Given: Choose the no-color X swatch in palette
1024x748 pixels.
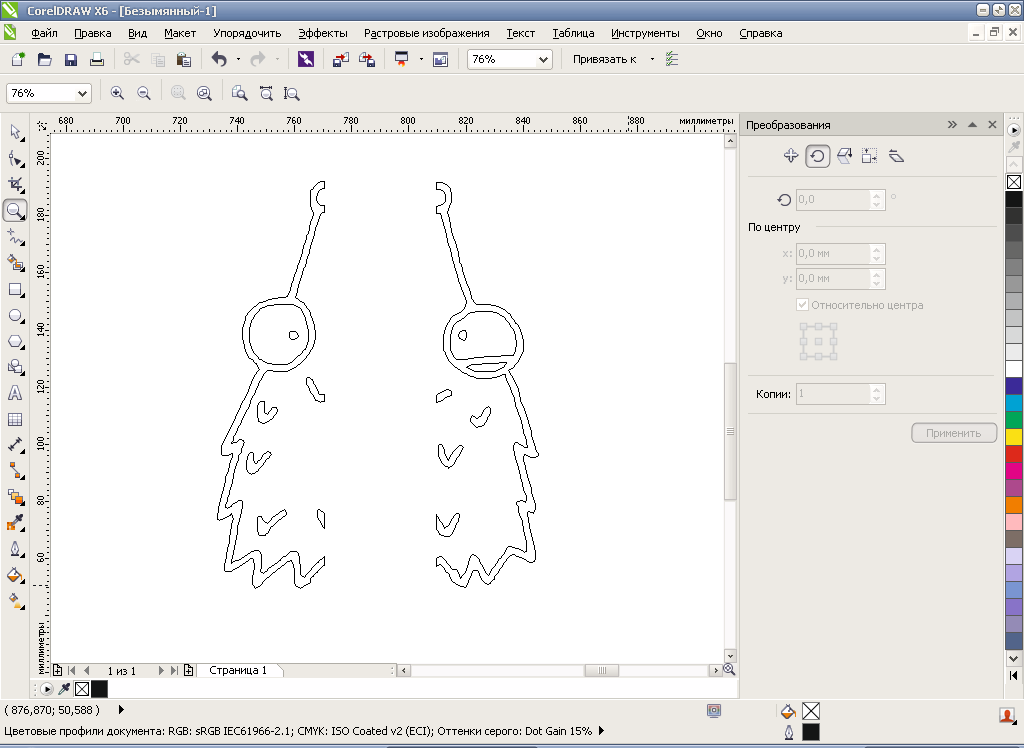Looking at the screenshot, I should pyautogui.click(x=1014, y=182).
